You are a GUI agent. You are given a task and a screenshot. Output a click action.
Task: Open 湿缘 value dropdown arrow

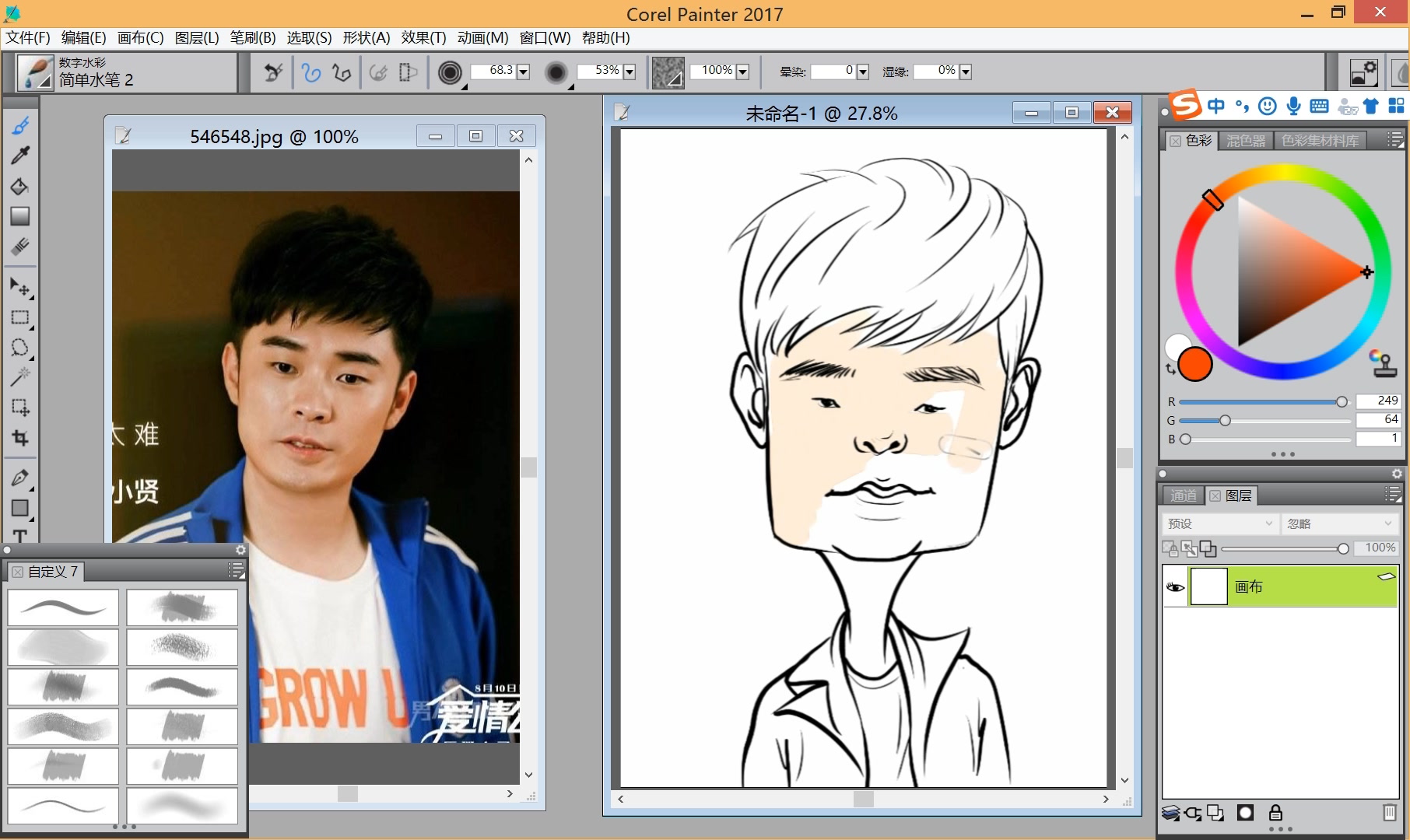(x=966, y=72)
